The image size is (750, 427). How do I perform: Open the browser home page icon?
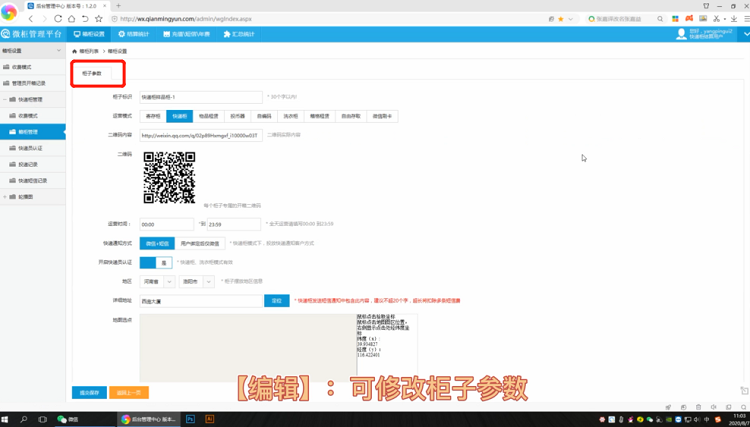click(71, 19)
